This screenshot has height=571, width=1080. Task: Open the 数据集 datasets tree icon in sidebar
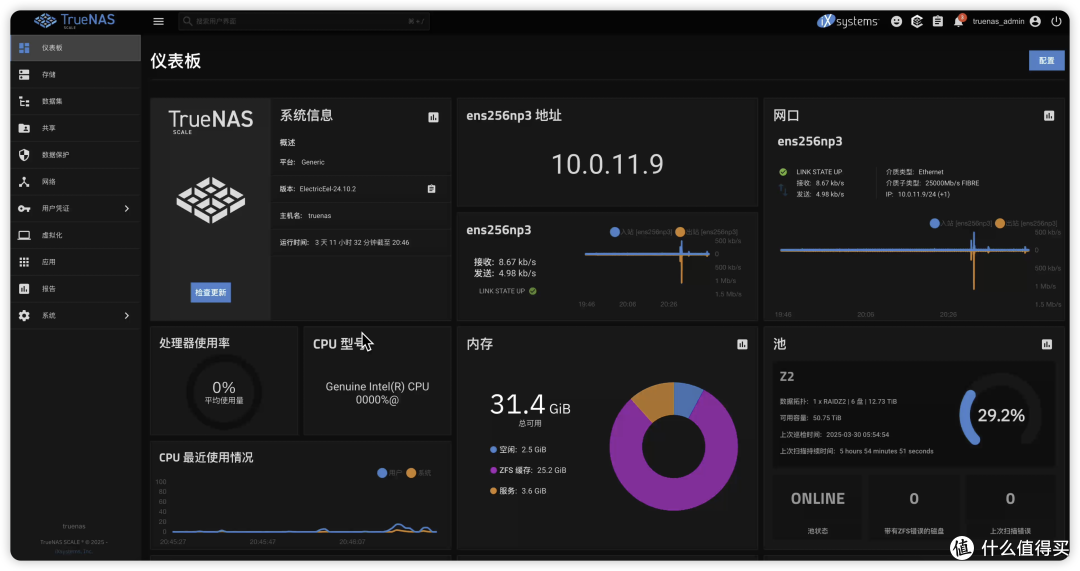(x=24, y=101)
